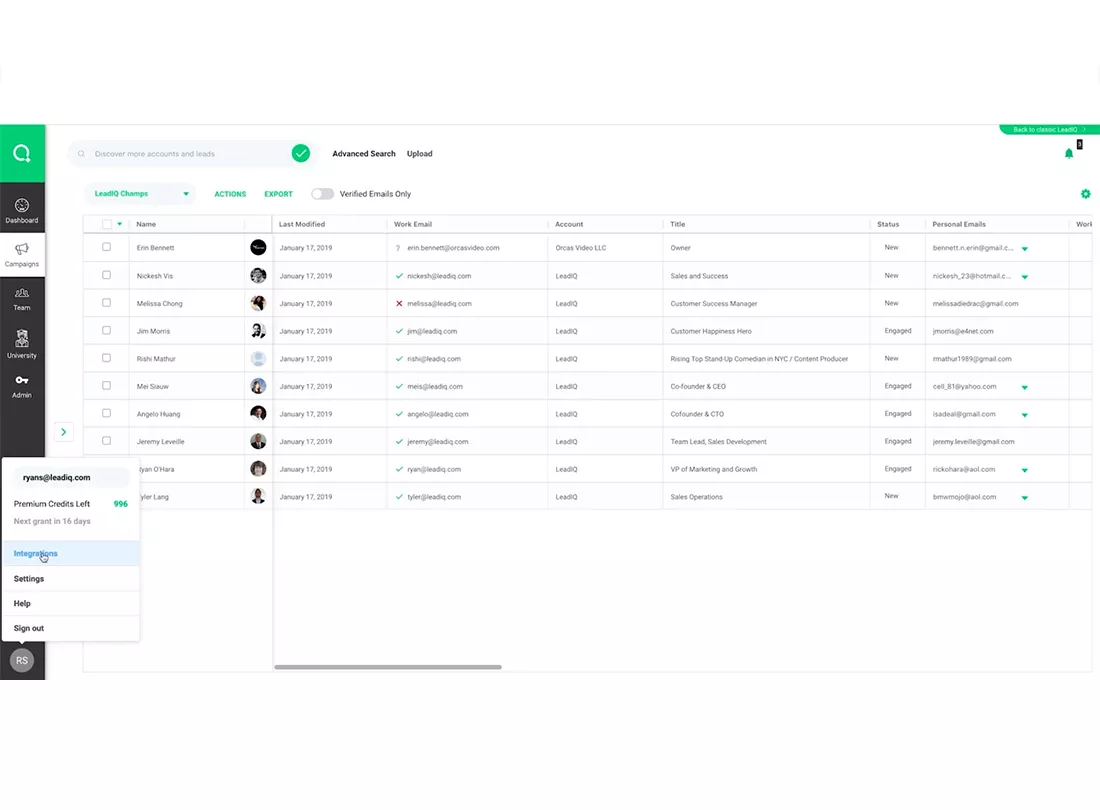Expand personal emails for nickesh_23@hotmail
Image resolution: width=1100 pixels, height=810 pixels.
click(1024, 277)
